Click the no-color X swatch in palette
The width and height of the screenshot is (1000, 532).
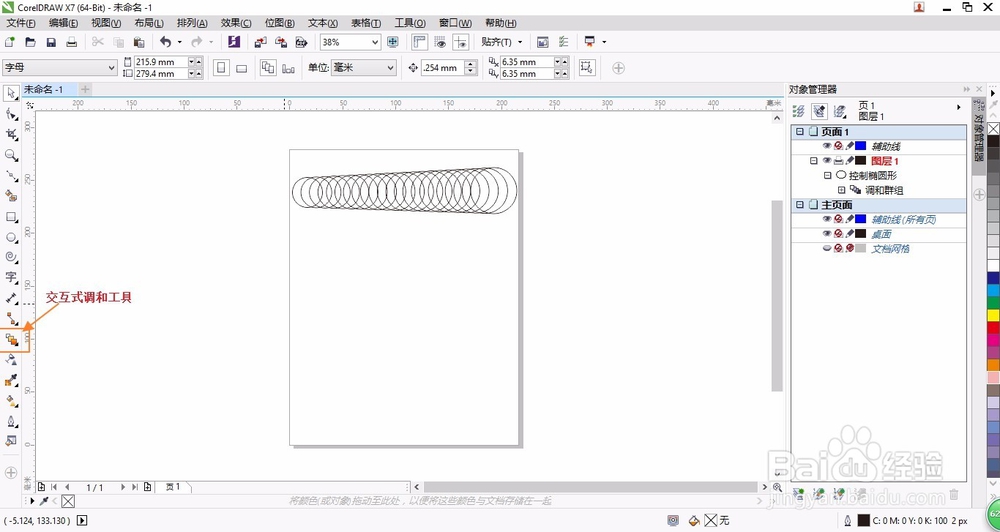point(993,129)
